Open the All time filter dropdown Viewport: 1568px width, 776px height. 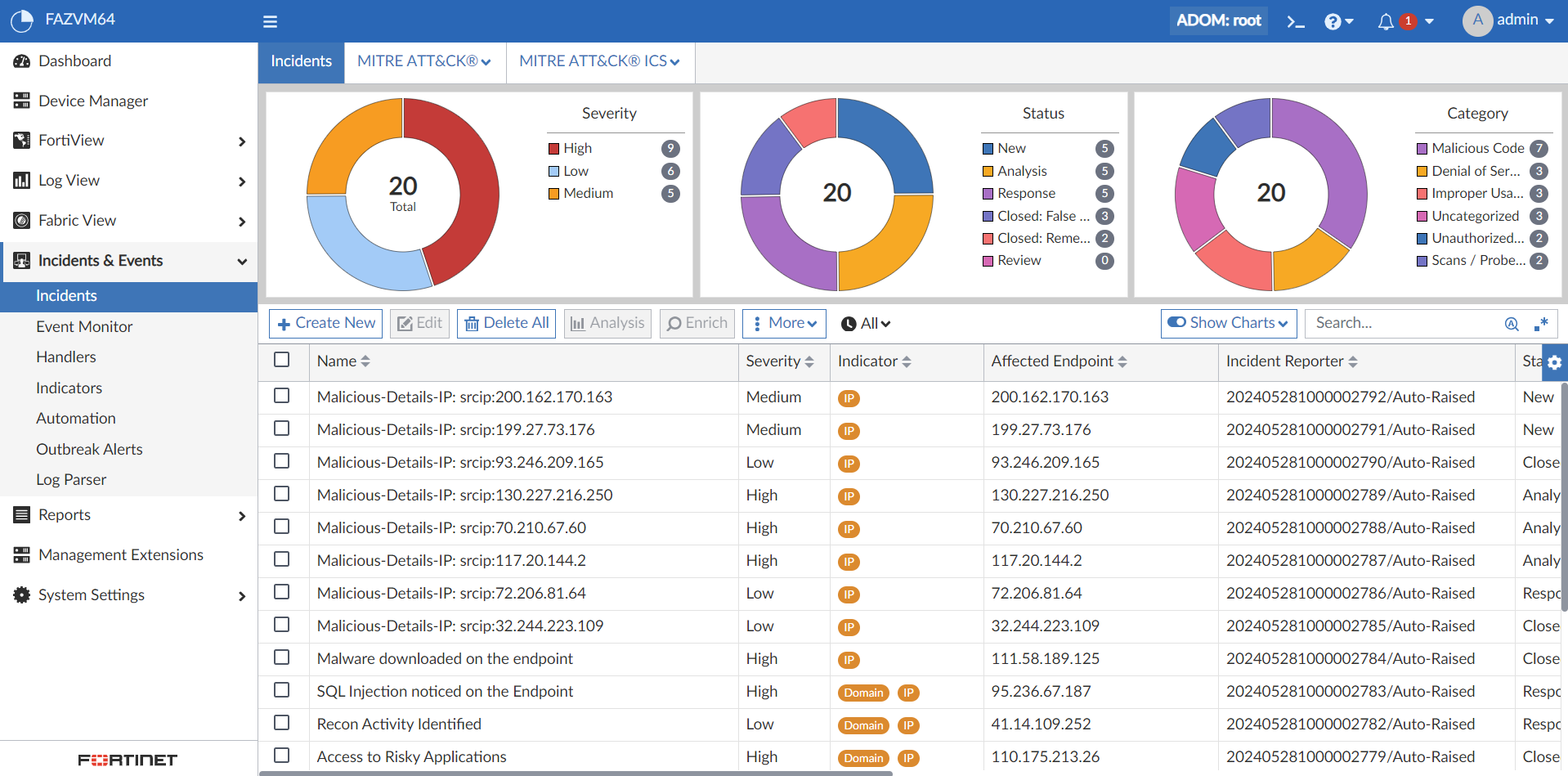(x=865, y=323)
